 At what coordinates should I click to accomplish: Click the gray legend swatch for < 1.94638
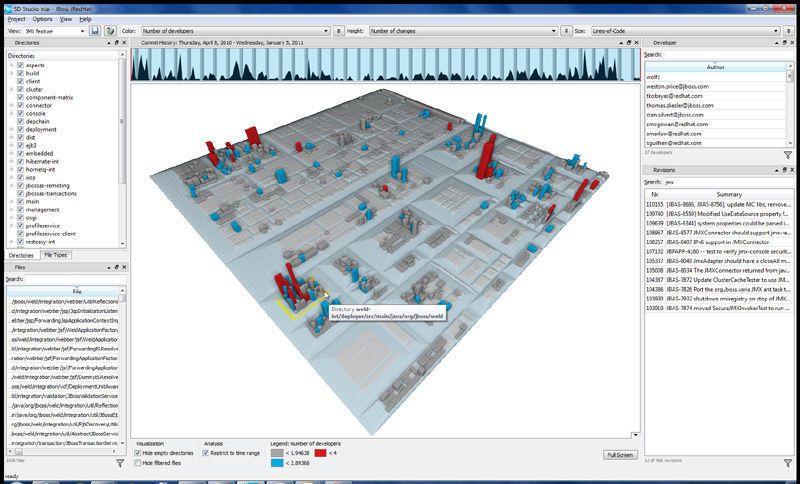tap(277, 453)
